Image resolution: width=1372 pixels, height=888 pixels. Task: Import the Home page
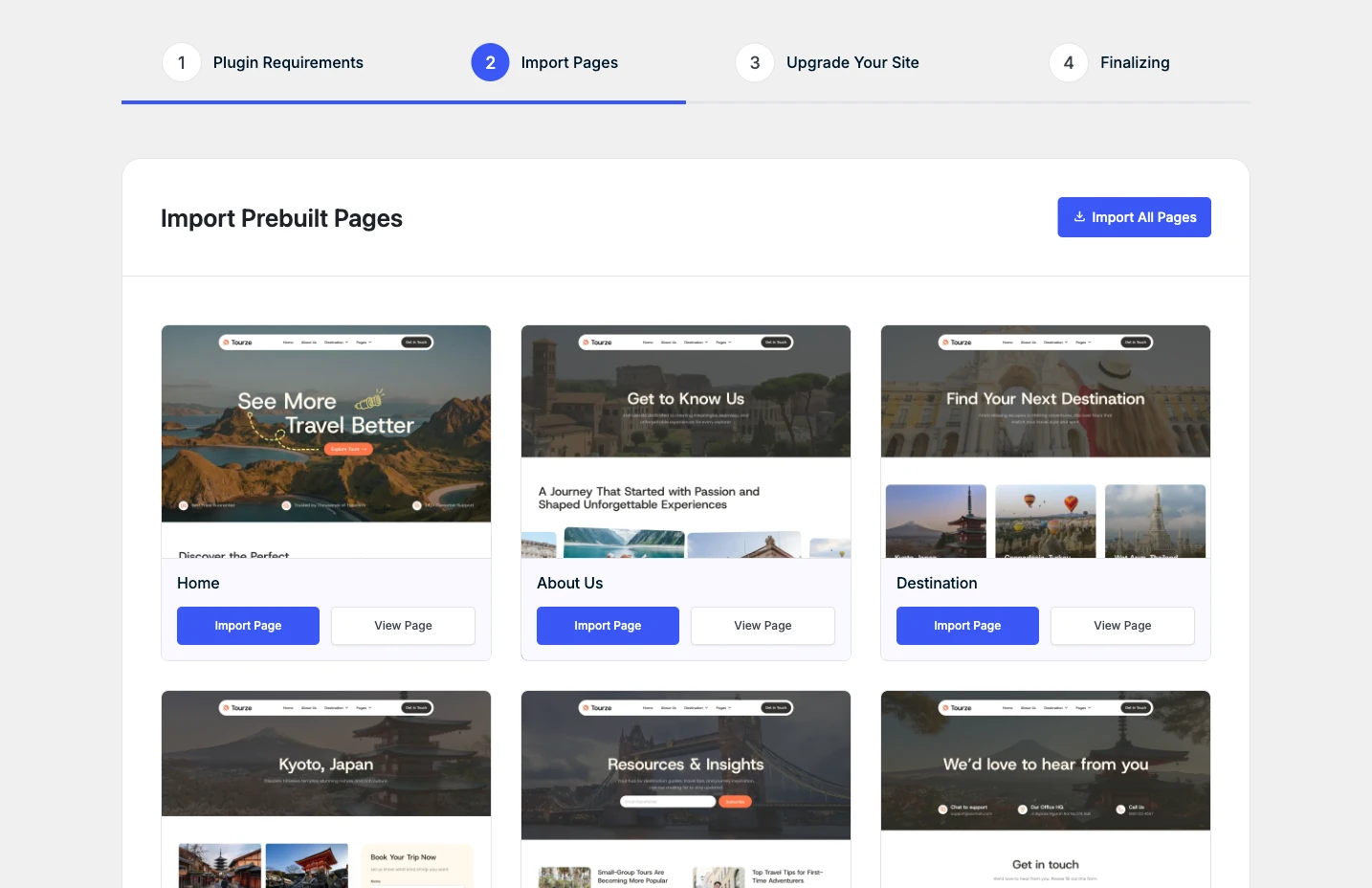click(248, 626)
